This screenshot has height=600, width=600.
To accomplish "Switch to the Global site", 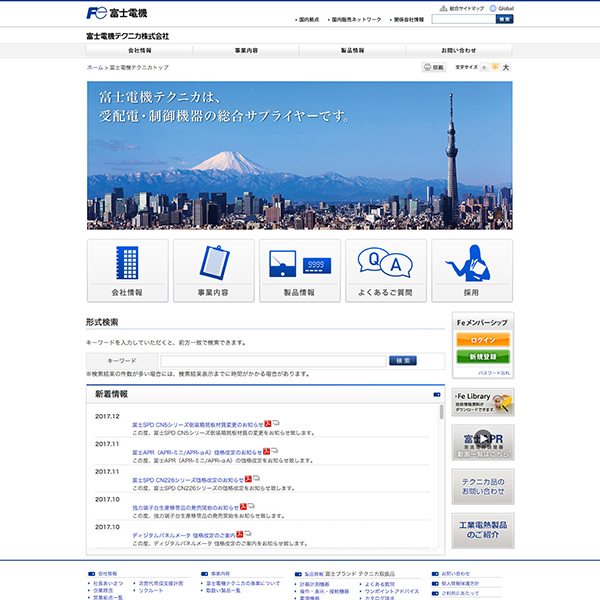I will click(x=502, y=8).
